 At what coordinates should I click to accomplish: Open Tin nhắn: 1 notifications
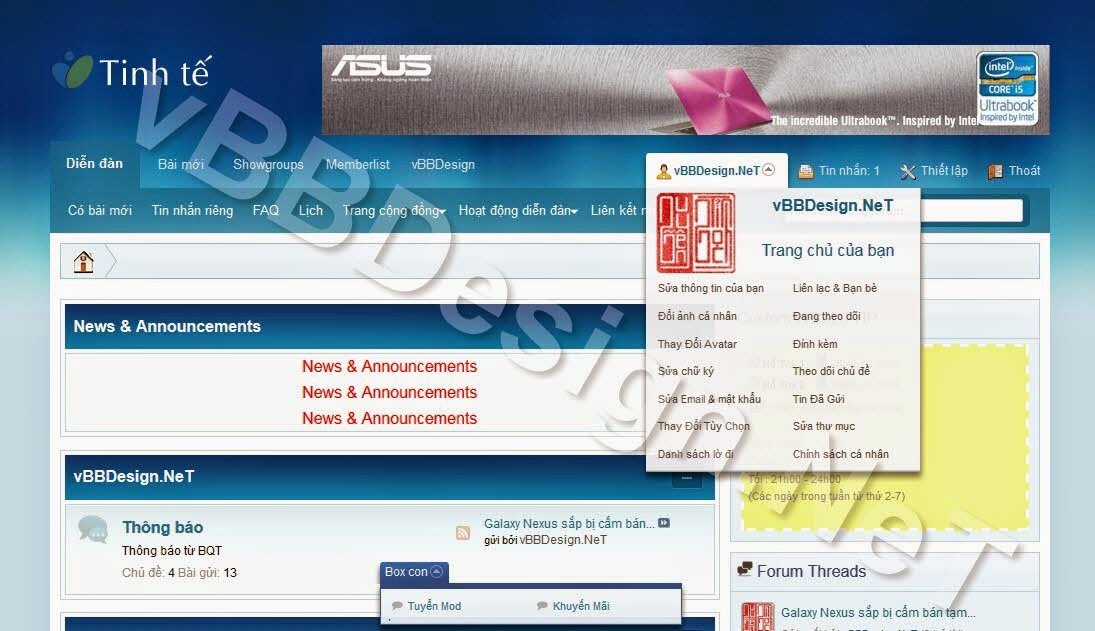coord(849,170)
